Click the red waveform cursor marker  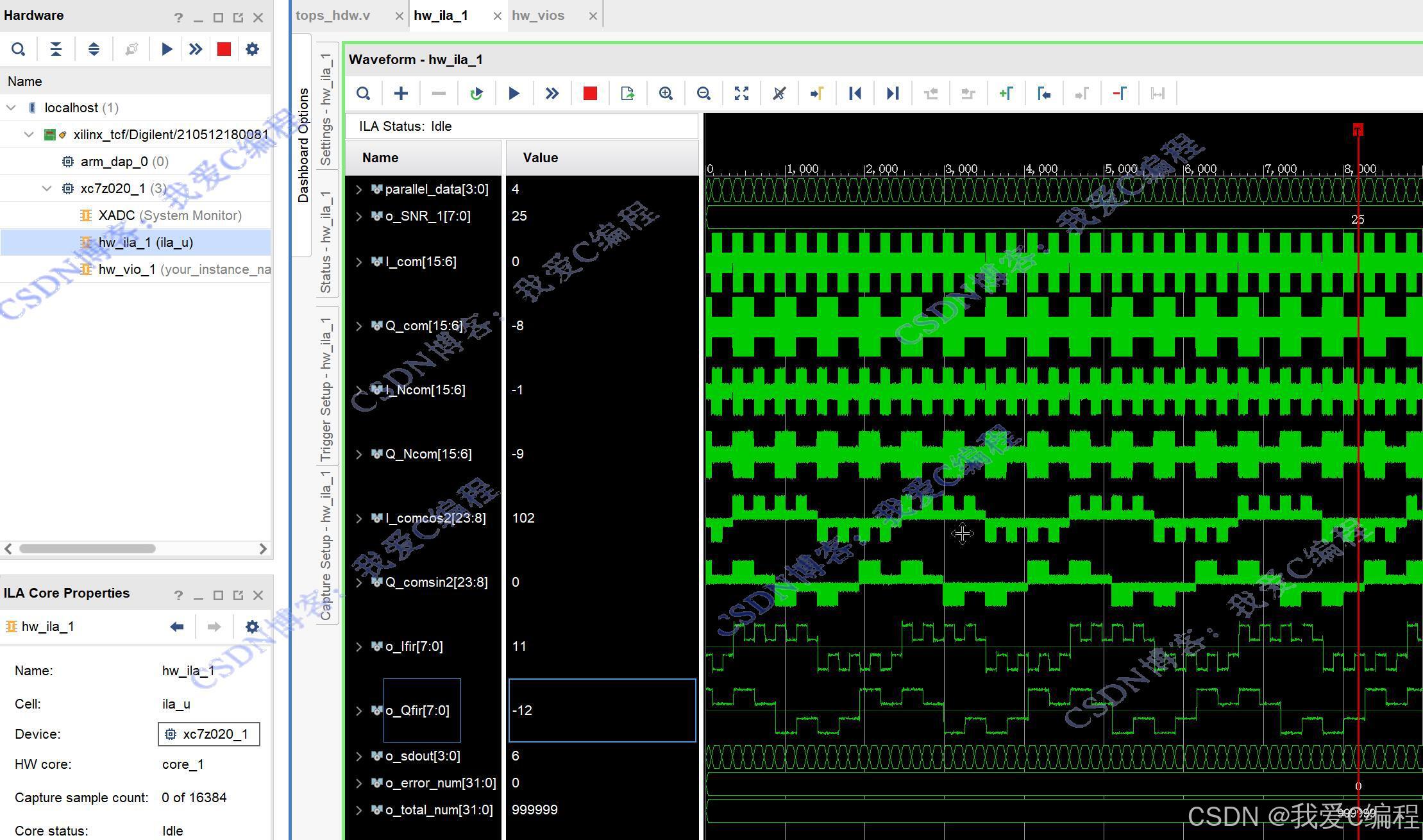pyautogui.click(x=1358, y=130)
